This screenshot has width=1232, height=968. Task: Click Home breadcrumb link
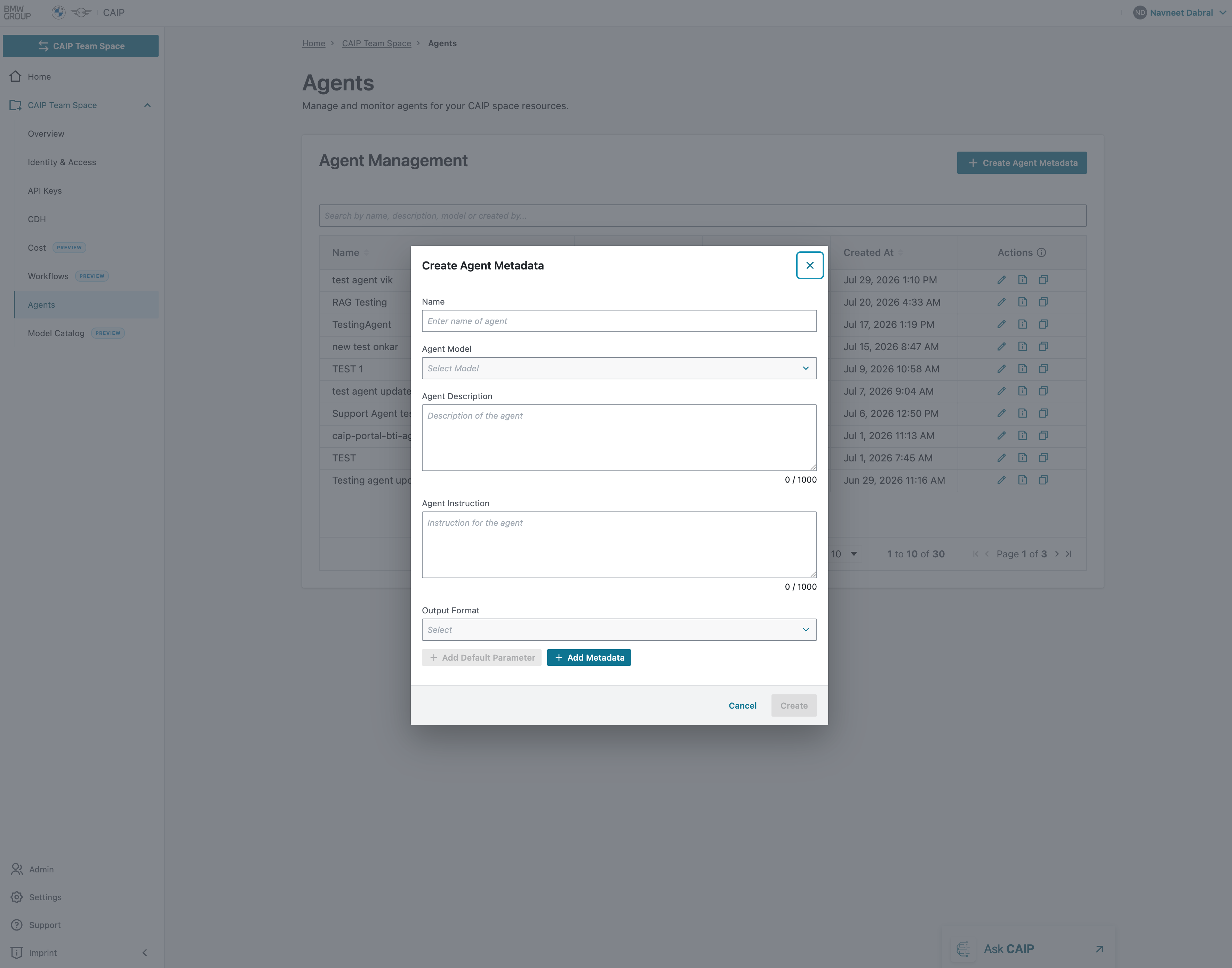313,43
